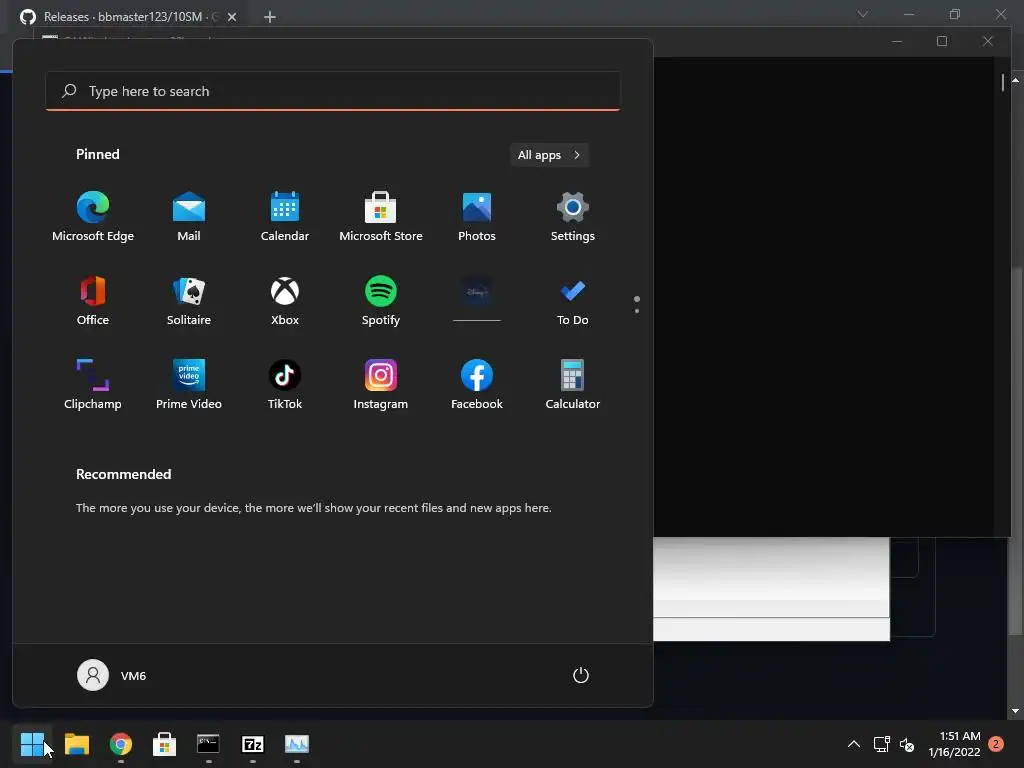Image resolution: width=1024 pixels, height=768 pixels.
Task: Click the muted volume tray icon
Action: pos(906,744)
